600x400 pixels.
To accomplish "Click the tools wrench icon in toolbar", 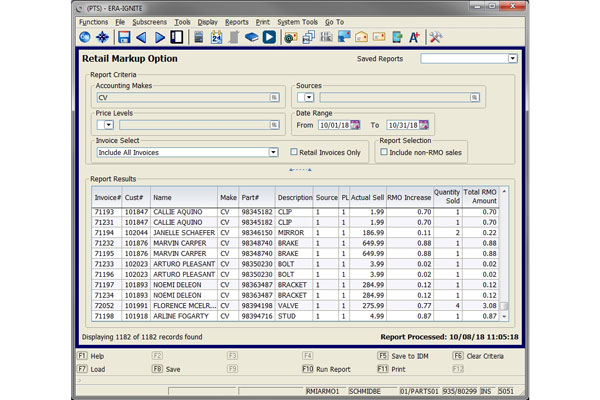I will point(436,37).
